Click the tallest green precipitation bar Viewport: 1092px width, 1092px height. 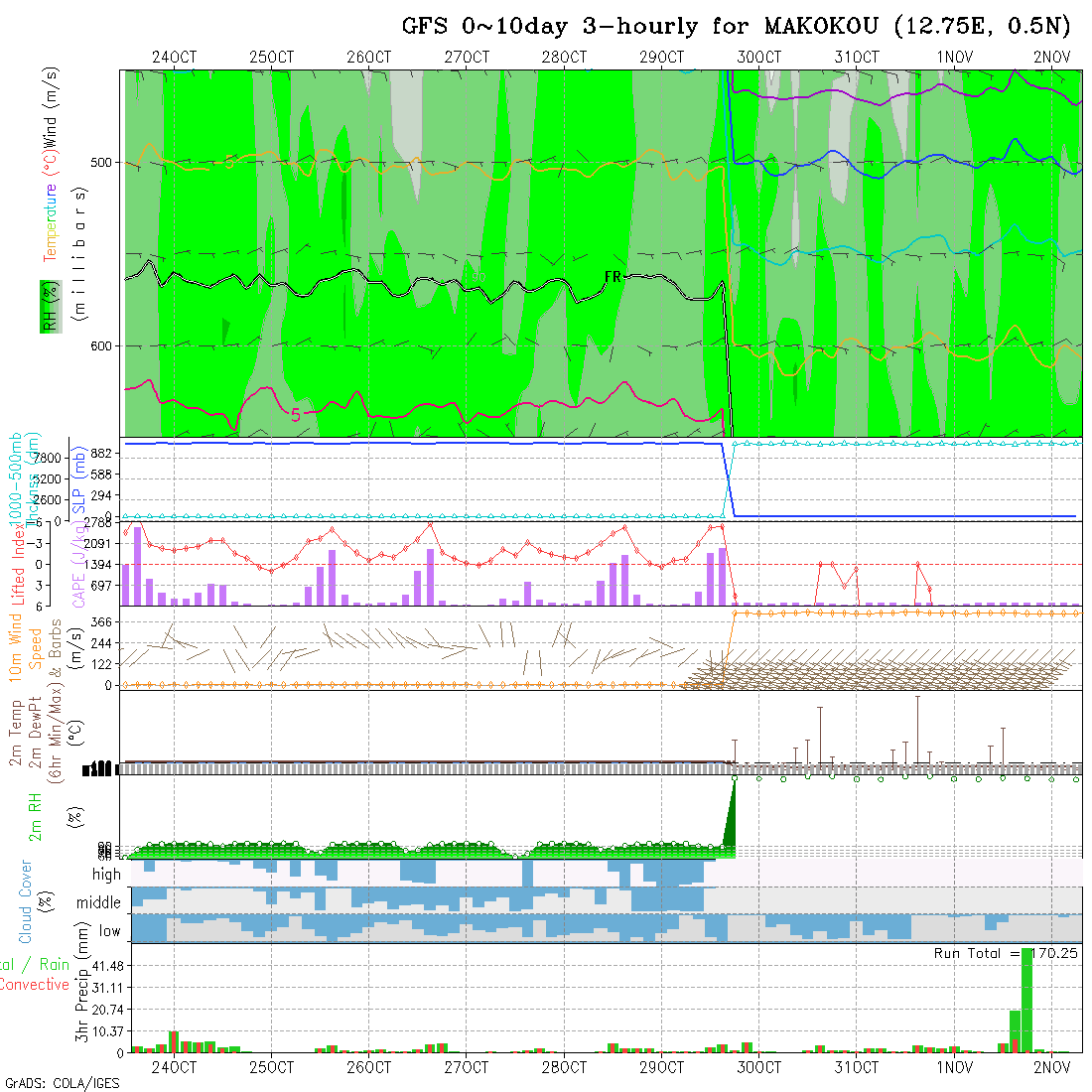pyautogui.click(x=1026, y=1001)
